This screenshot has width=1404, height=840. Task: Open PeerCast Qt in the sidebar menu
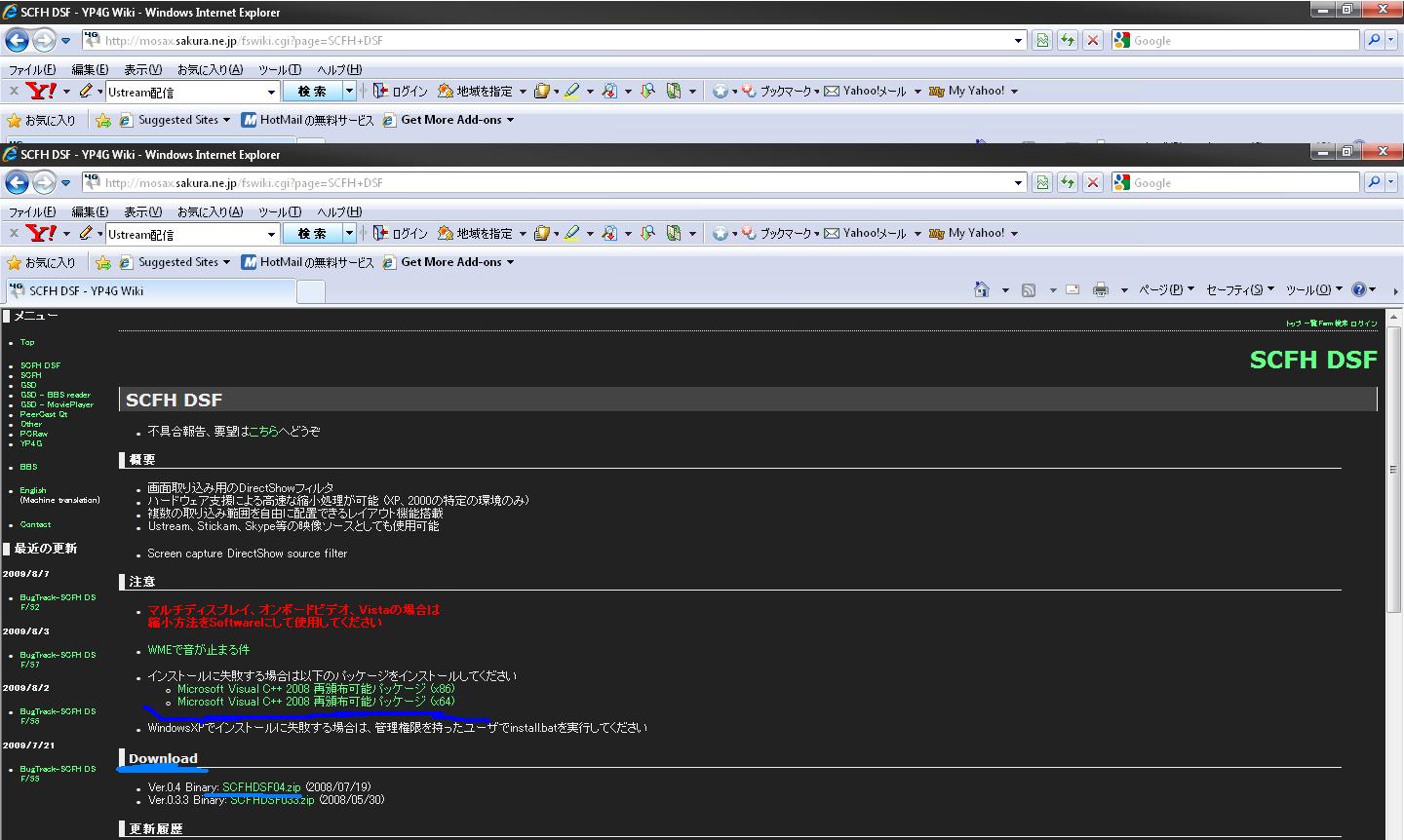(44, 414)
